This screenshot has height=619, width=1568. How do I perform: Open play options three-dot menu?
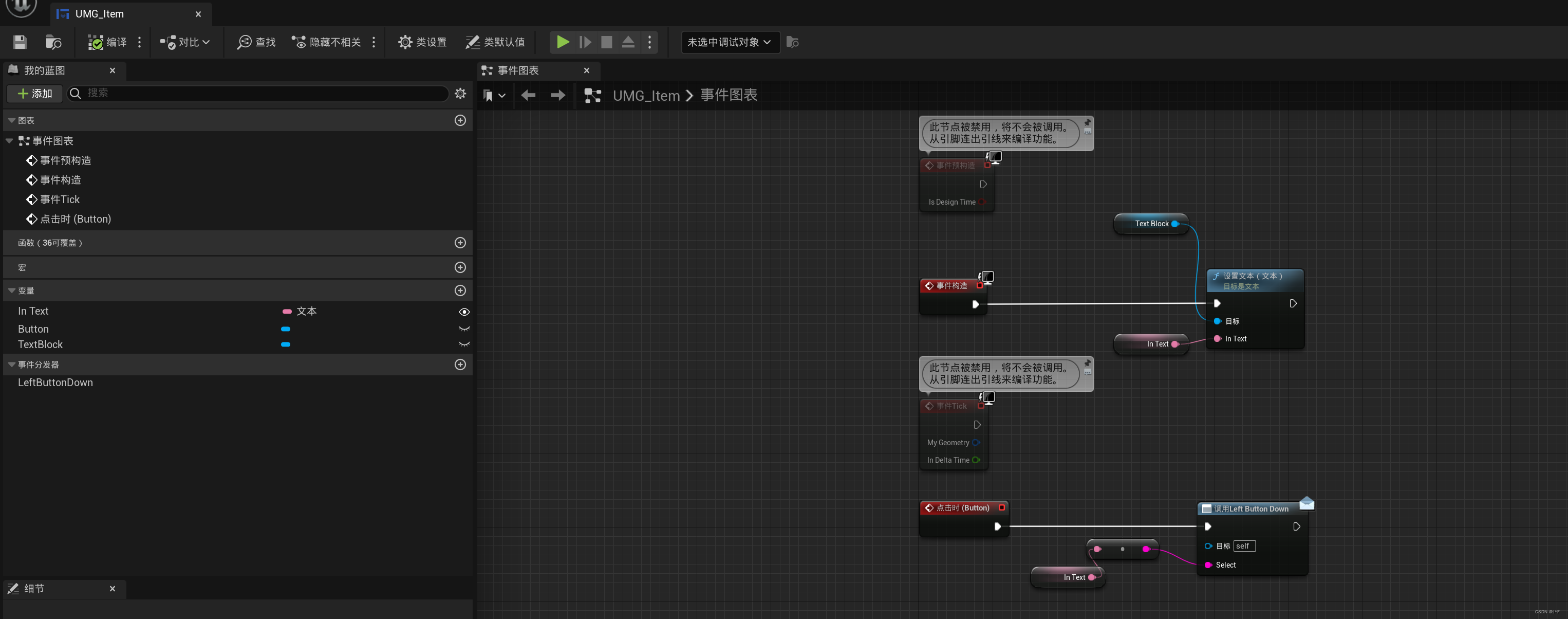tap(649, 42)
